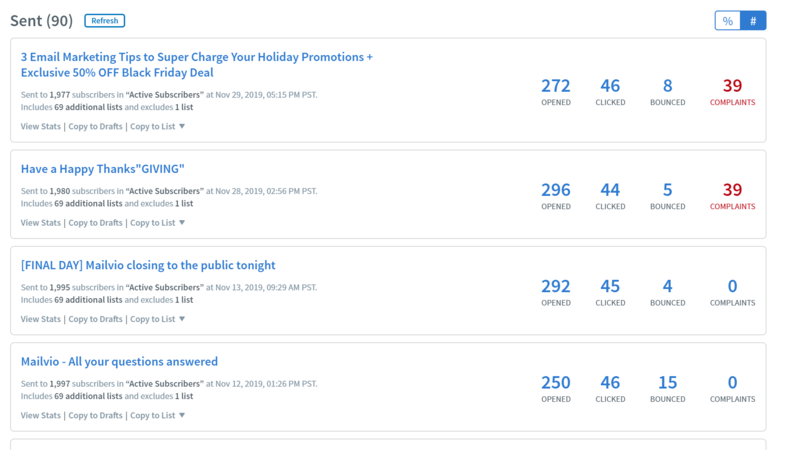This screenshot has height=450, width=800.
Task: Copy to Drafts the FINAL DAY email
Action: (95, 319)
